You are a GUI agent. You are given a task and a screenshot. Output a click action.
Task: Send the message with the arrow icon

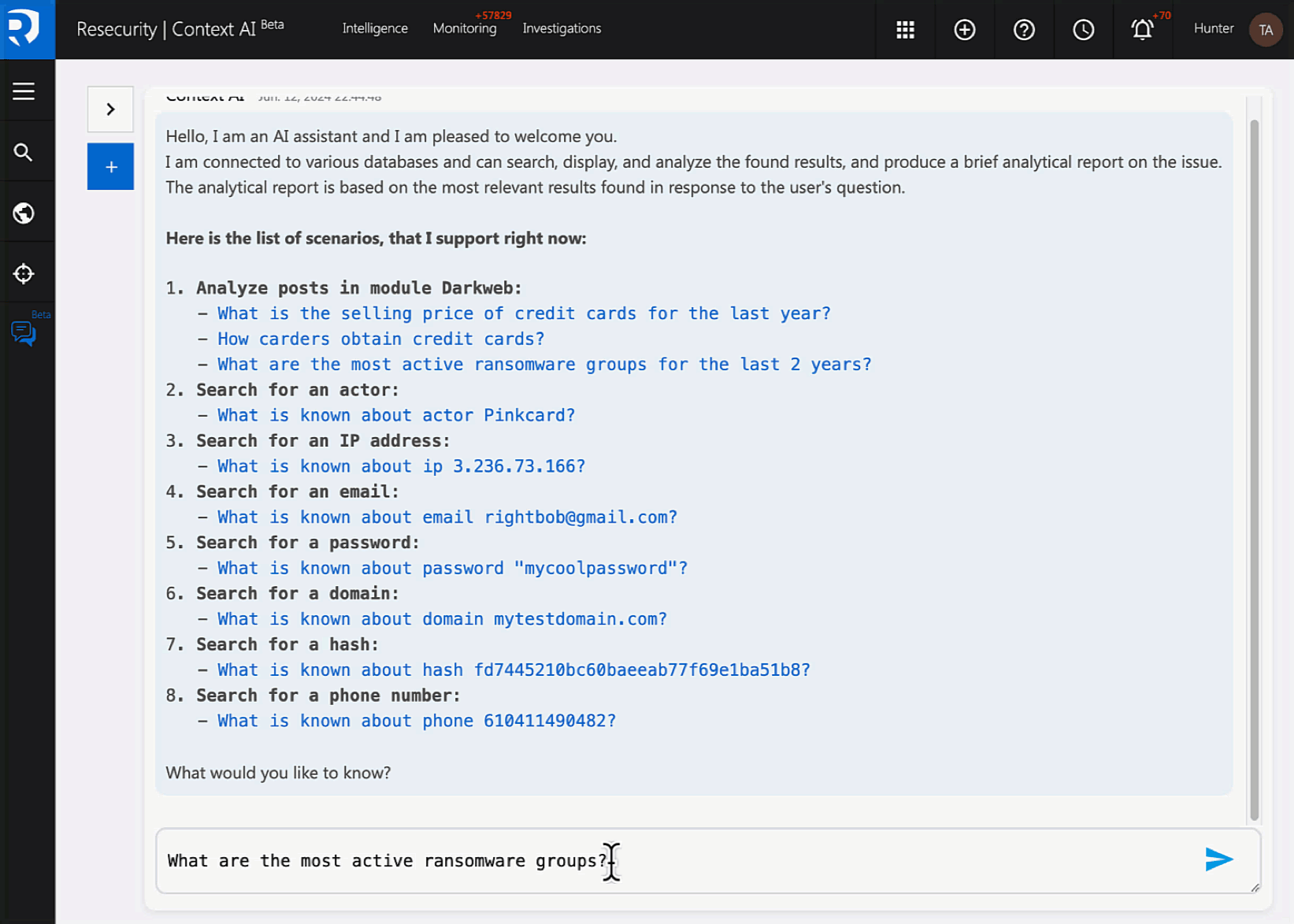1218,859
